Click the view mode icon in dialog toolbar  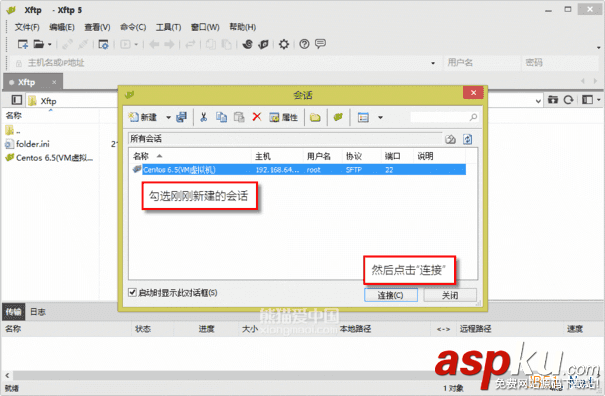363,117
